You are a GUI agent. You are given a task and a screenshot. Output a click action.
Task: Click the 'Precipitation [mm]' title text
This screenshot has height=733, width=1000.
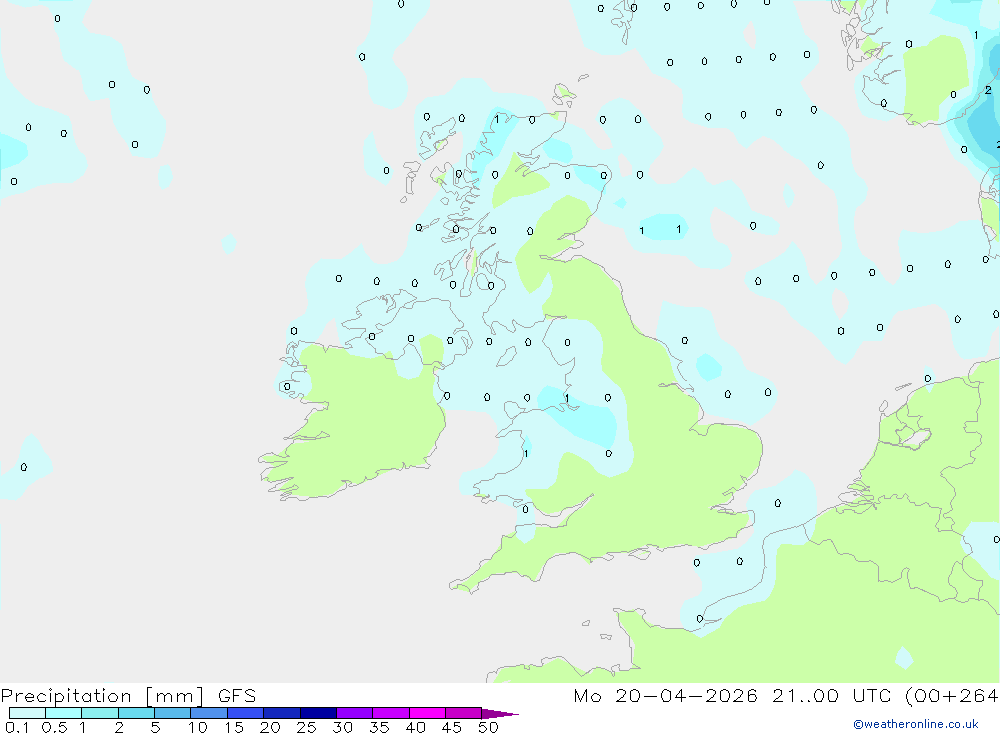coord(102,696)
